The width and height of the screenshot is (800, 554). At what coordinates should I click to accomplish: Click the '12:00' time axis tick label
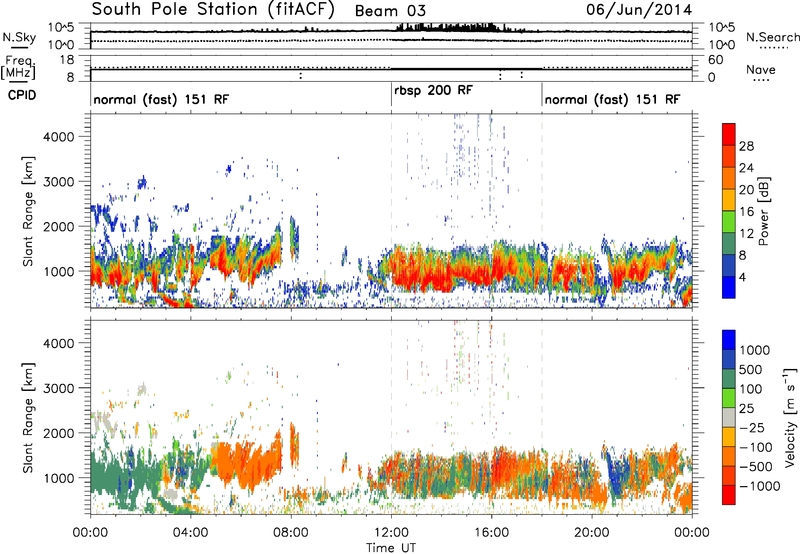[x=391, y=533]
